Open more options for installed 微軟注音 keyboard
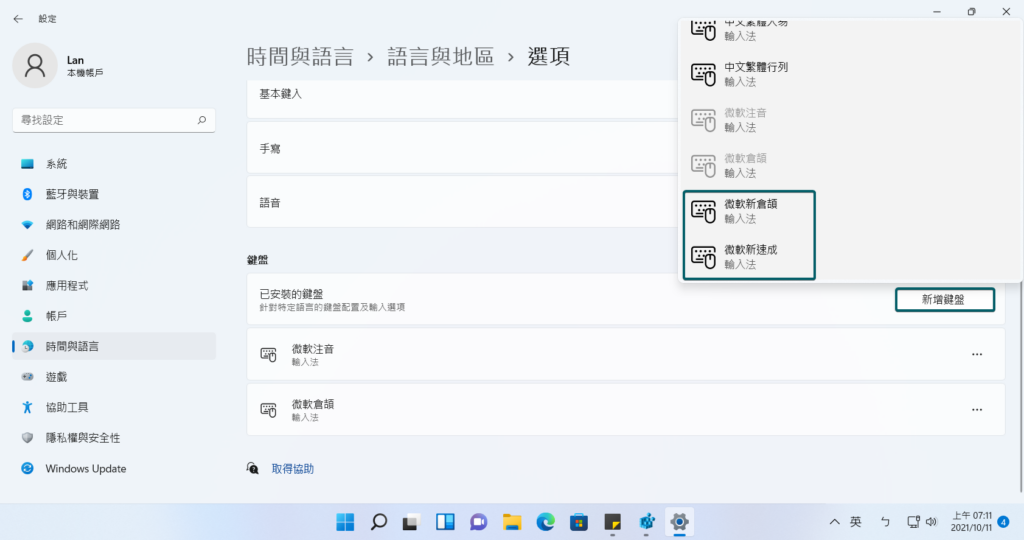This screenshot has width=1024, height=540. (x=977, y=355)
